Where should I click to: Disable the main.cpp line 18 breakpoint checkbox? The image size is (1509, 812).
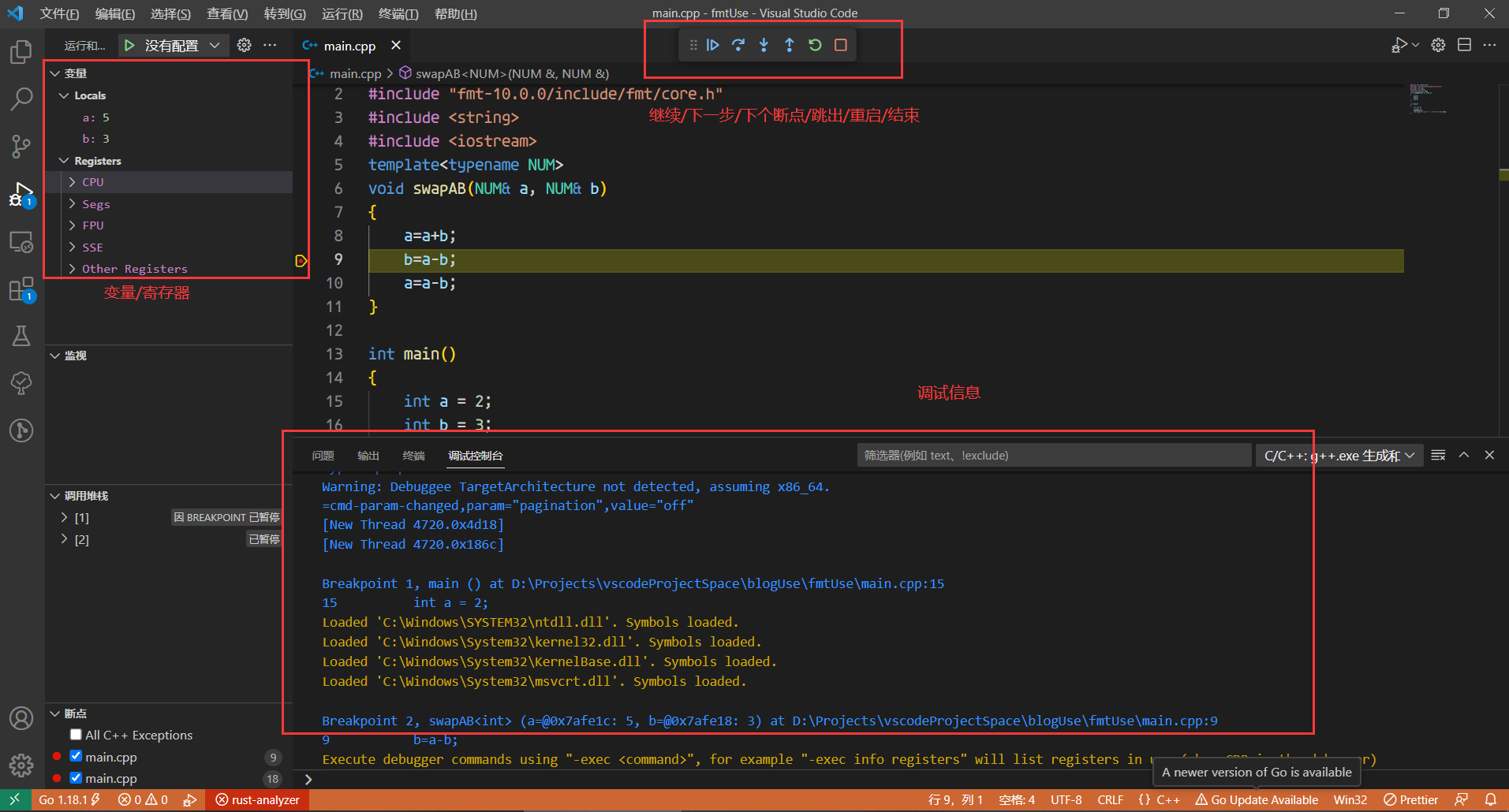[76, 778]
